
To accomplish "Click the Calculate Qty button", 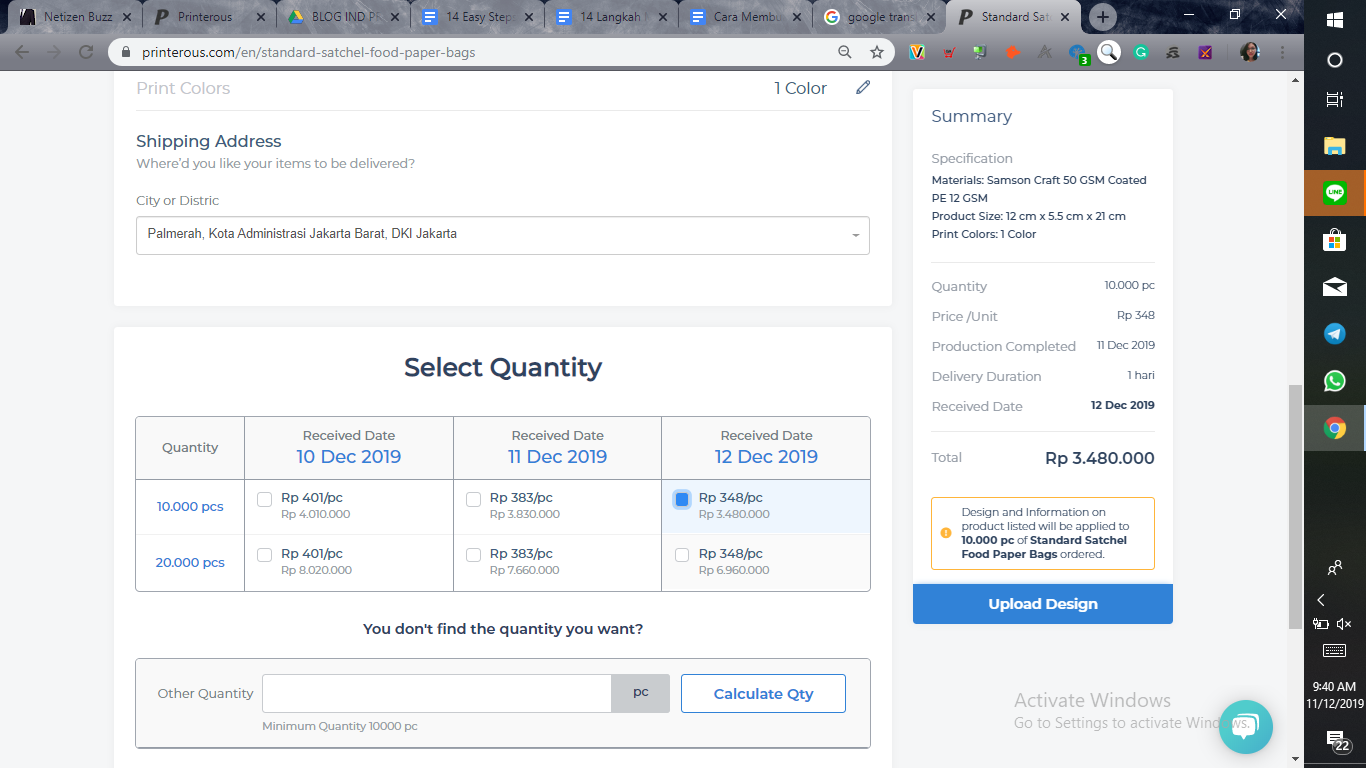I will point(763,694).
